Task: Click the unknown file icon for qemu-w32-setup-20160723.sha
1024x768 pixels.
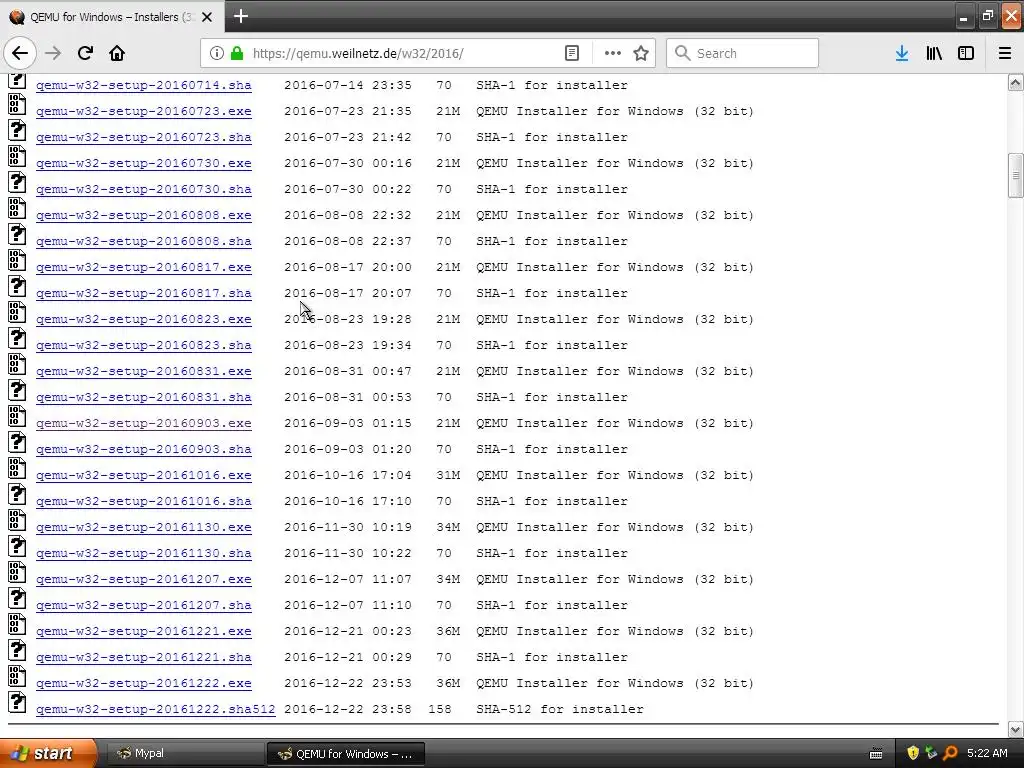Action: (17, 131)
